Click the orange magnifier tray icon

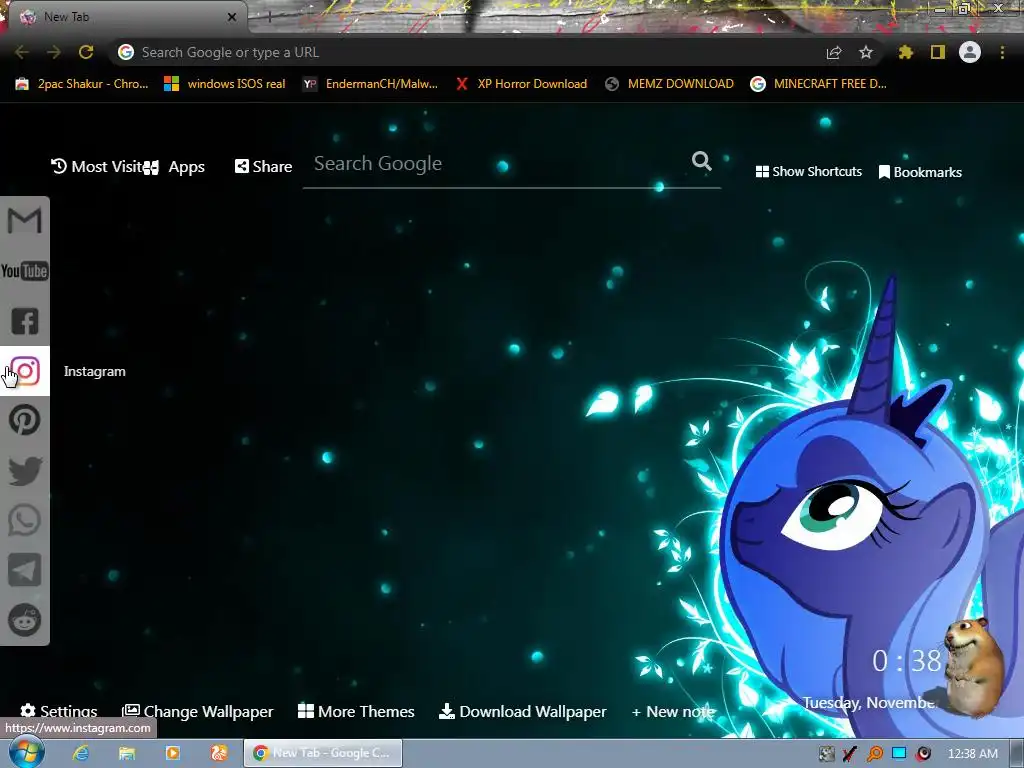(874, 754)
